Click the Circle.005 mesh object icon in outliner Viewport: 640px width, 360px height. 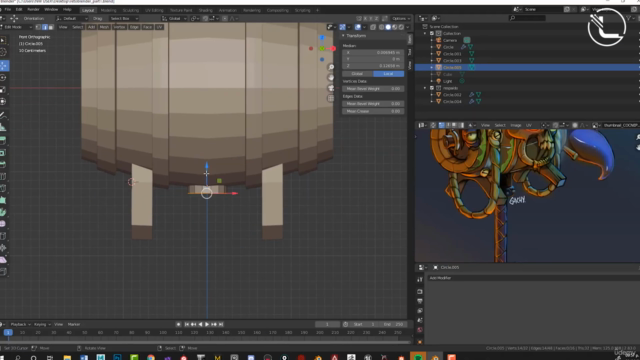tap(439, 67)
